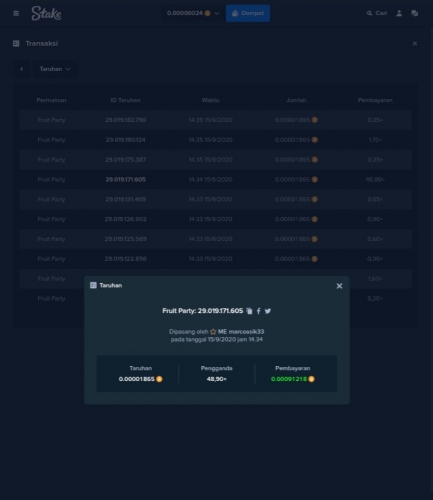The height and width of the screenshot is (500, 433).
Task: Click the back arrow beside Taruhan
Action: pyautogui.click(x=22, y=69)
